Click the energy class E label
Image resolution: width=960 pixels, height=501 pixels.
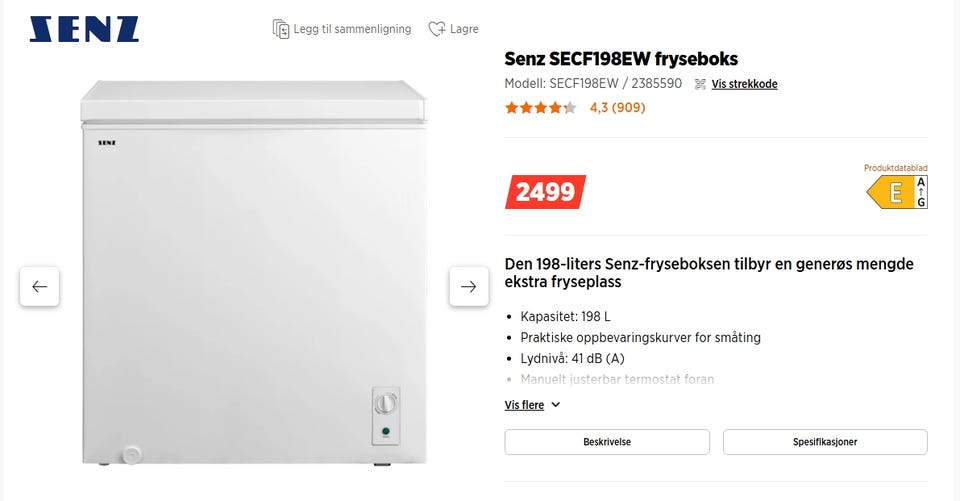click(x=897, y=192)
